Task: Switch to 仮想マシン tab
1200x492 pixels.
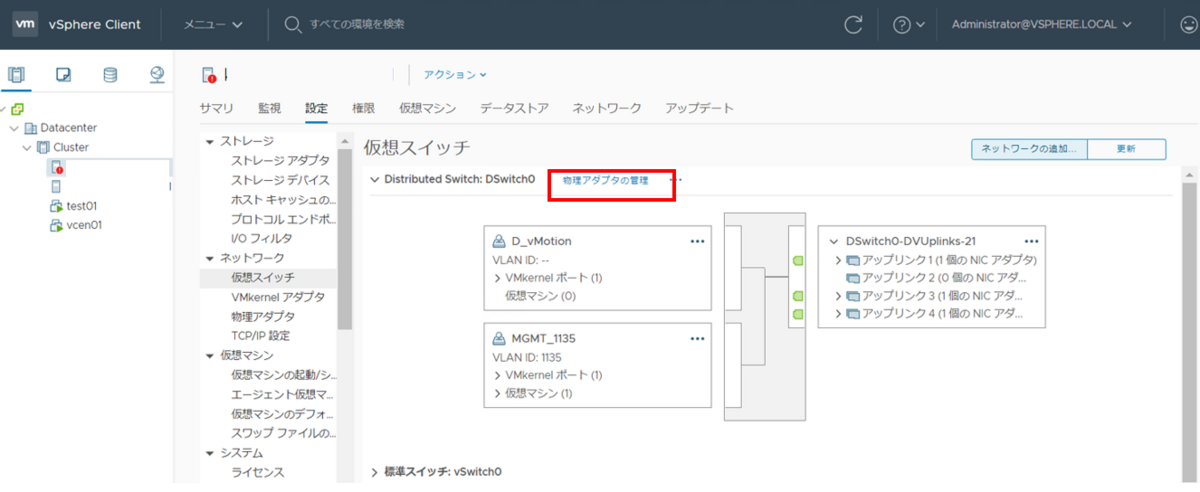Action: (428, 108)
